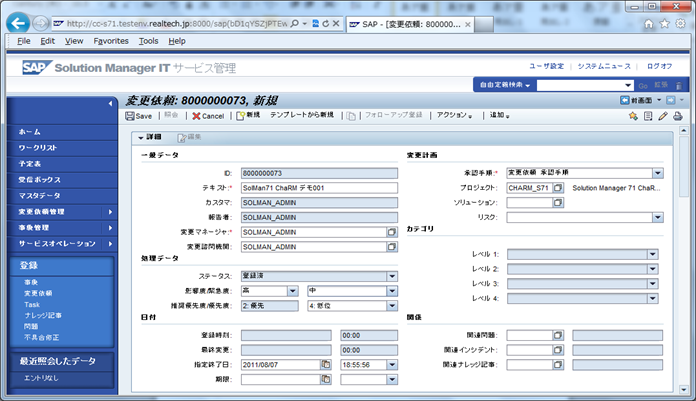The height and width of the screenshot is (401, 696).
Task: Click the Task create link
Action: [32, 305]
